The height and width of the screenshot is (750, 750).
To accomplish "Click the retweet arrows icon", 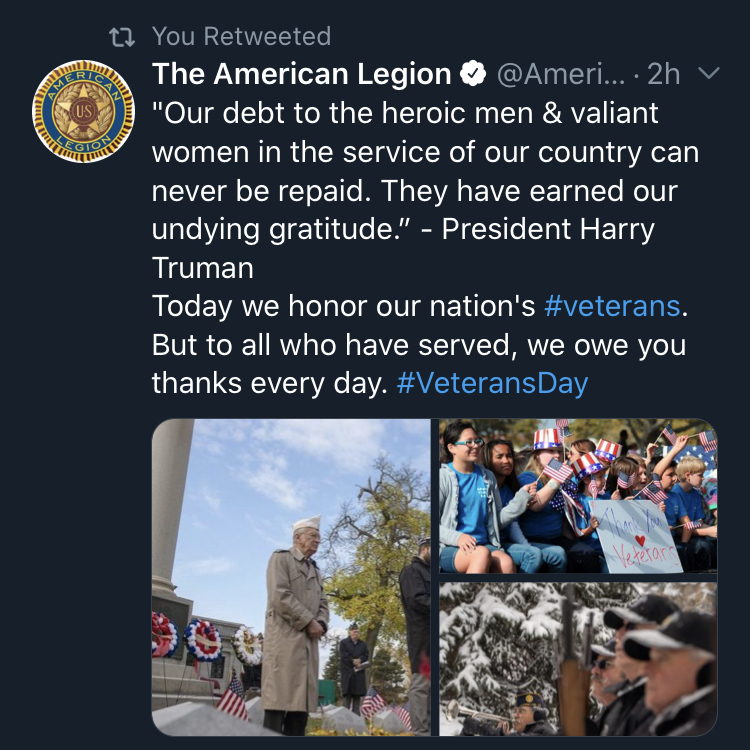I will [122, 37].
